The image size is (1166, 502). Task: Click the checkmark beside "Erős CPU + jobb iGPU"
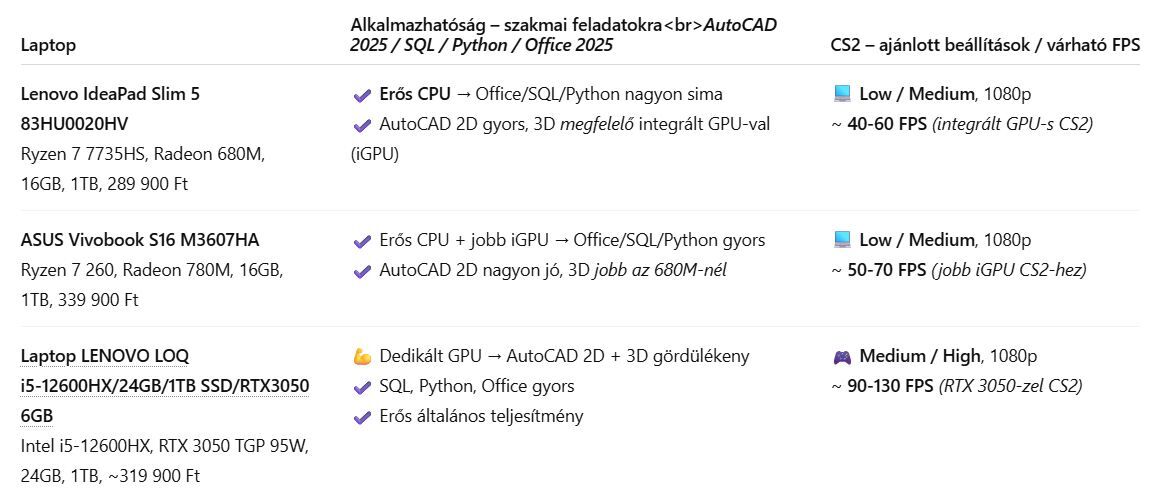(x=362, y=241)
